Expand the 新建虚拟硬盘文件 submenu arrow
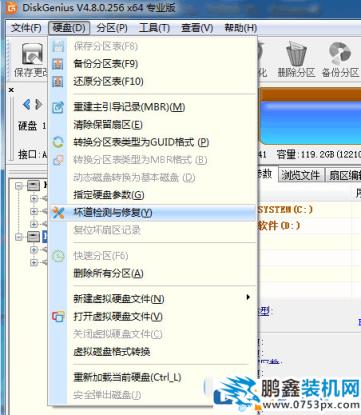The height and width of the screenshot is (415, 361). [x=248, y=297]
